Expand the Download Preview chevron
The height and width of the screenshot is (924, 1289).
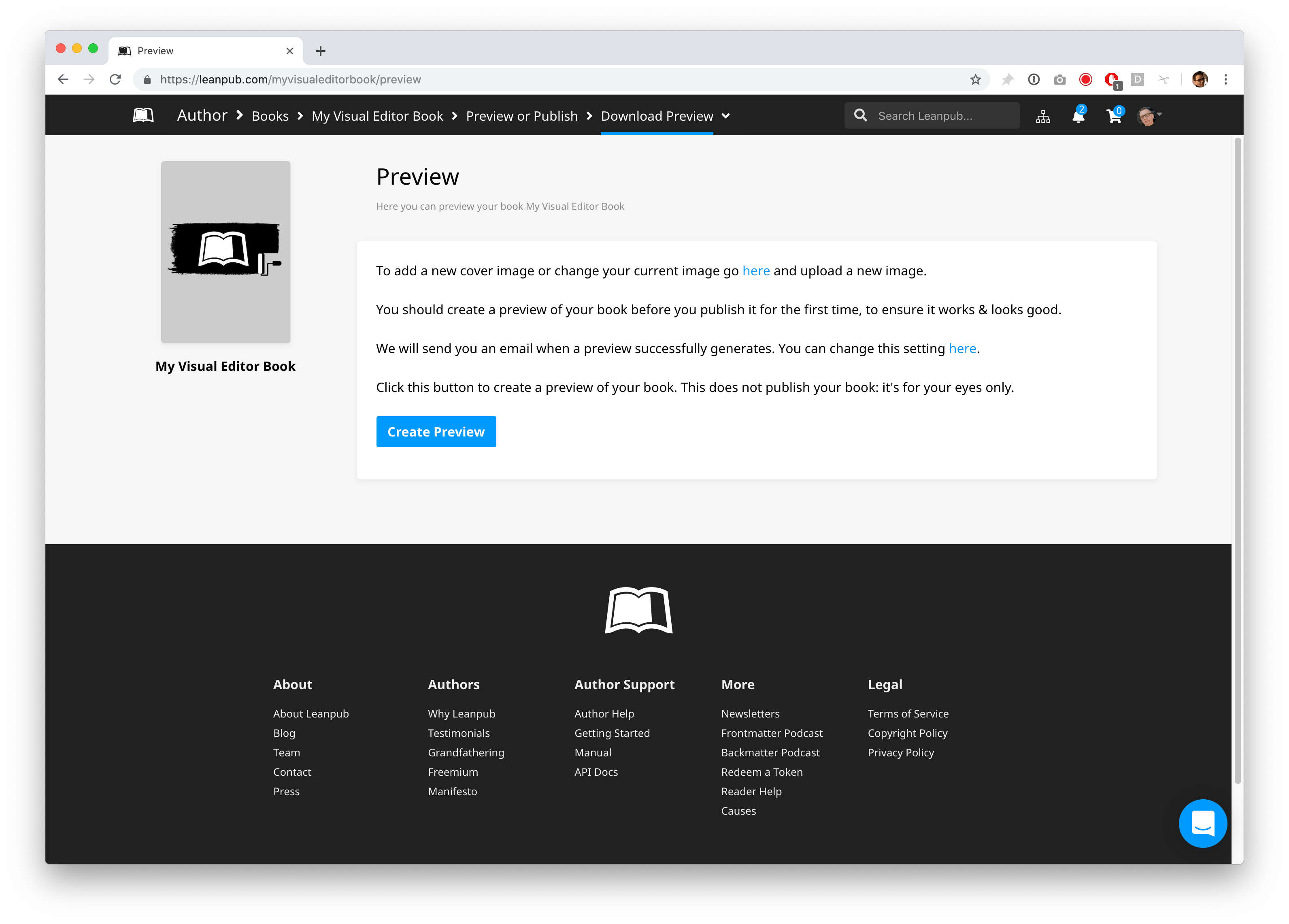pos(726,116)
